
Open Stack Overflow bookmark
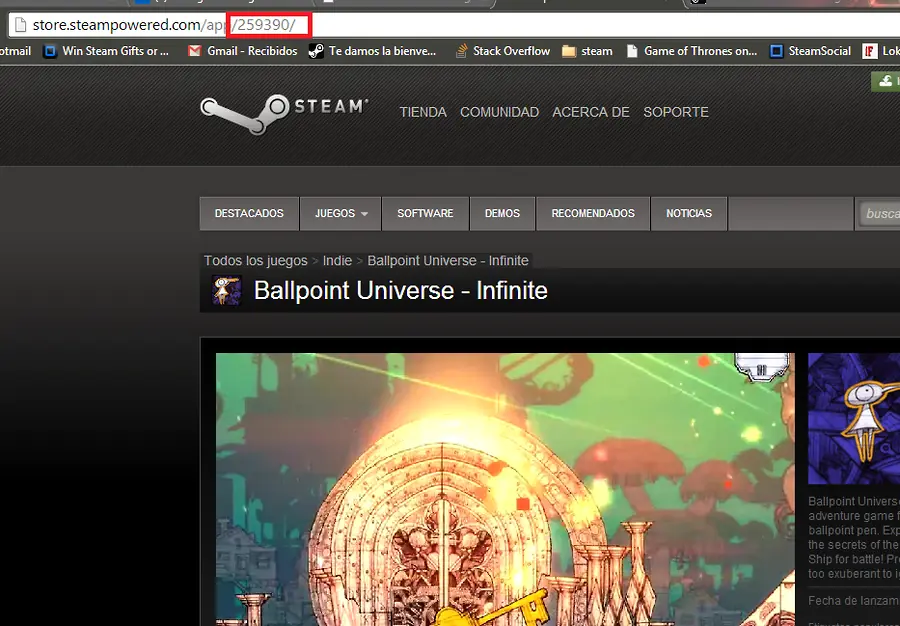pos(503,51)
